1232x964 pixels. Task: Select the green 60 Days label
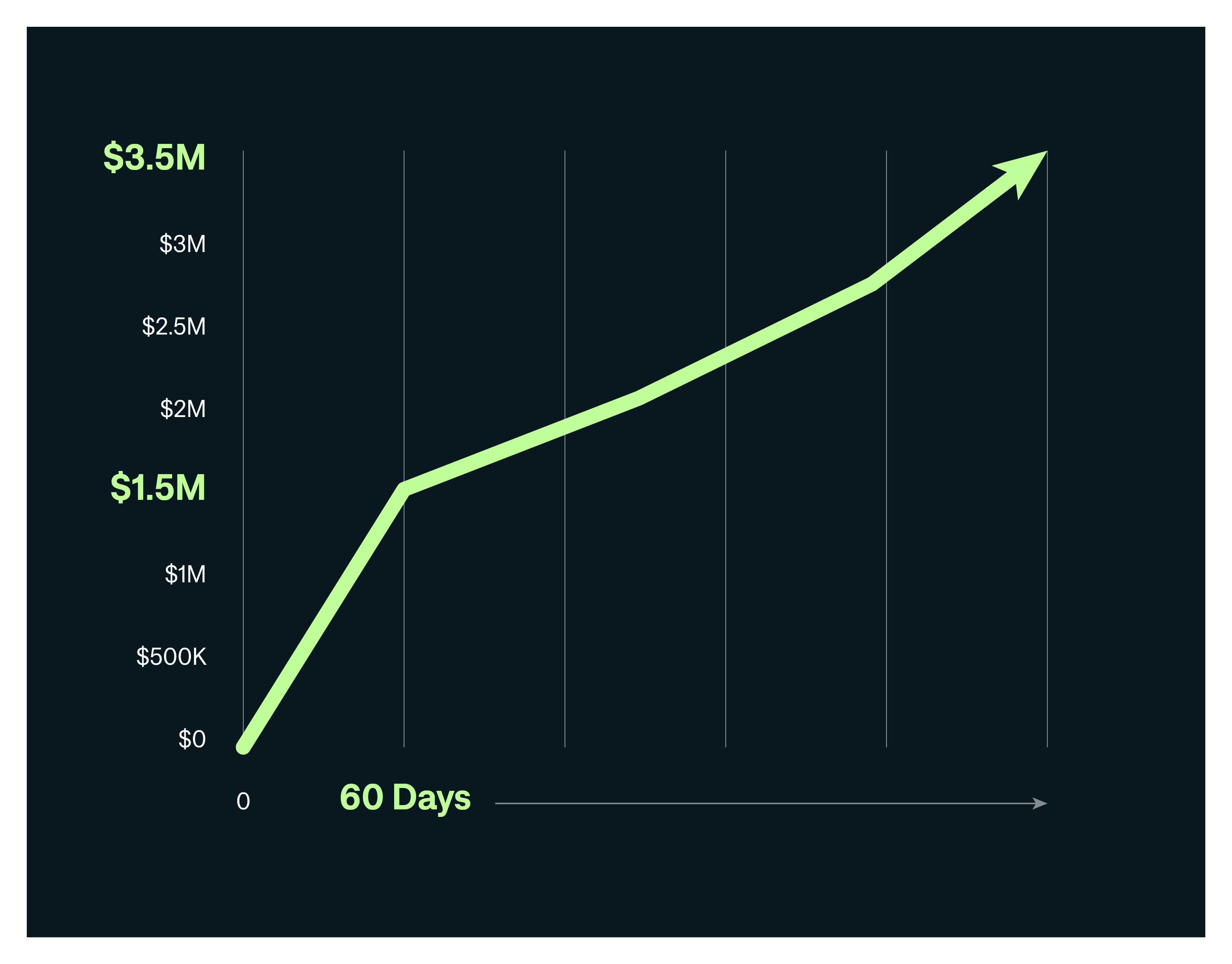[405, 798]
